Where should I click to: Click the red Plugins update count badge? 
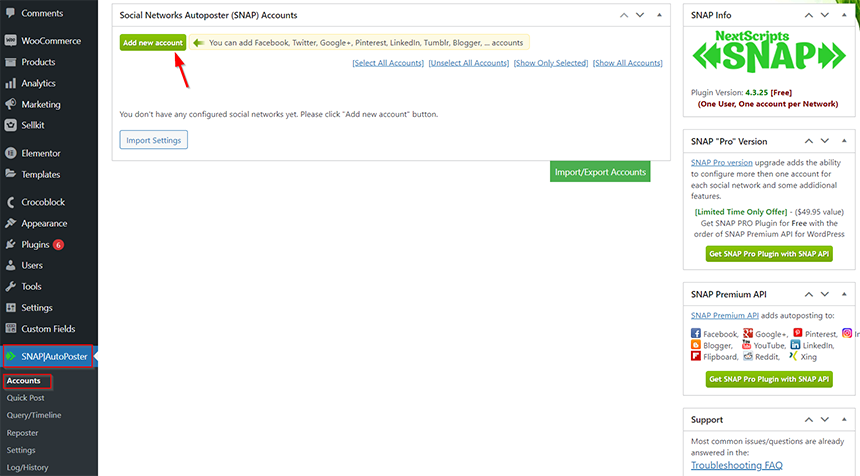pyautogui.click(x=58, y=245)
